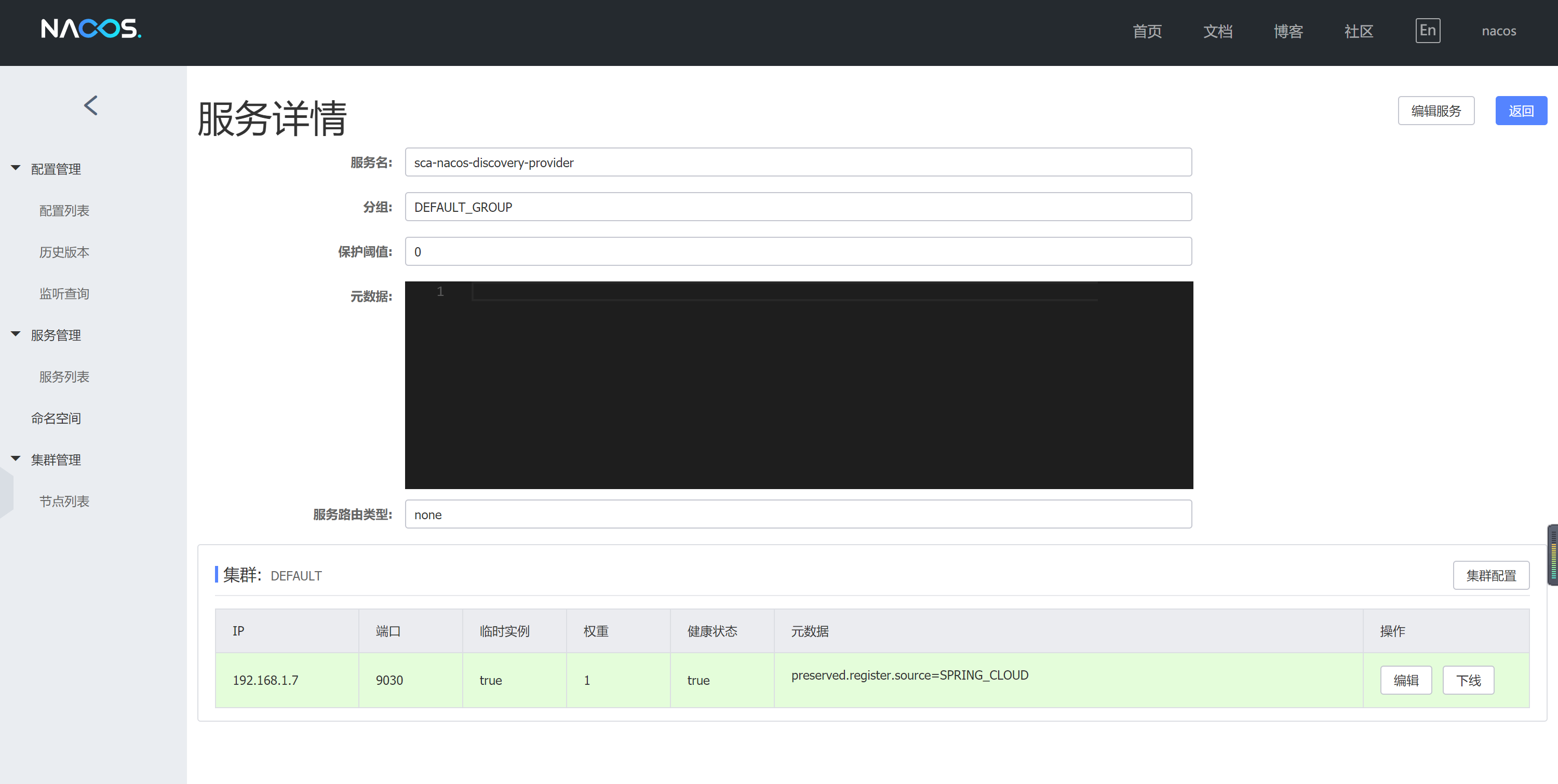The height and width of the screenshot is (784, 1558).
Task: Collapse the 配置管理 menu arrow
Action: click(x=16, y=168)
